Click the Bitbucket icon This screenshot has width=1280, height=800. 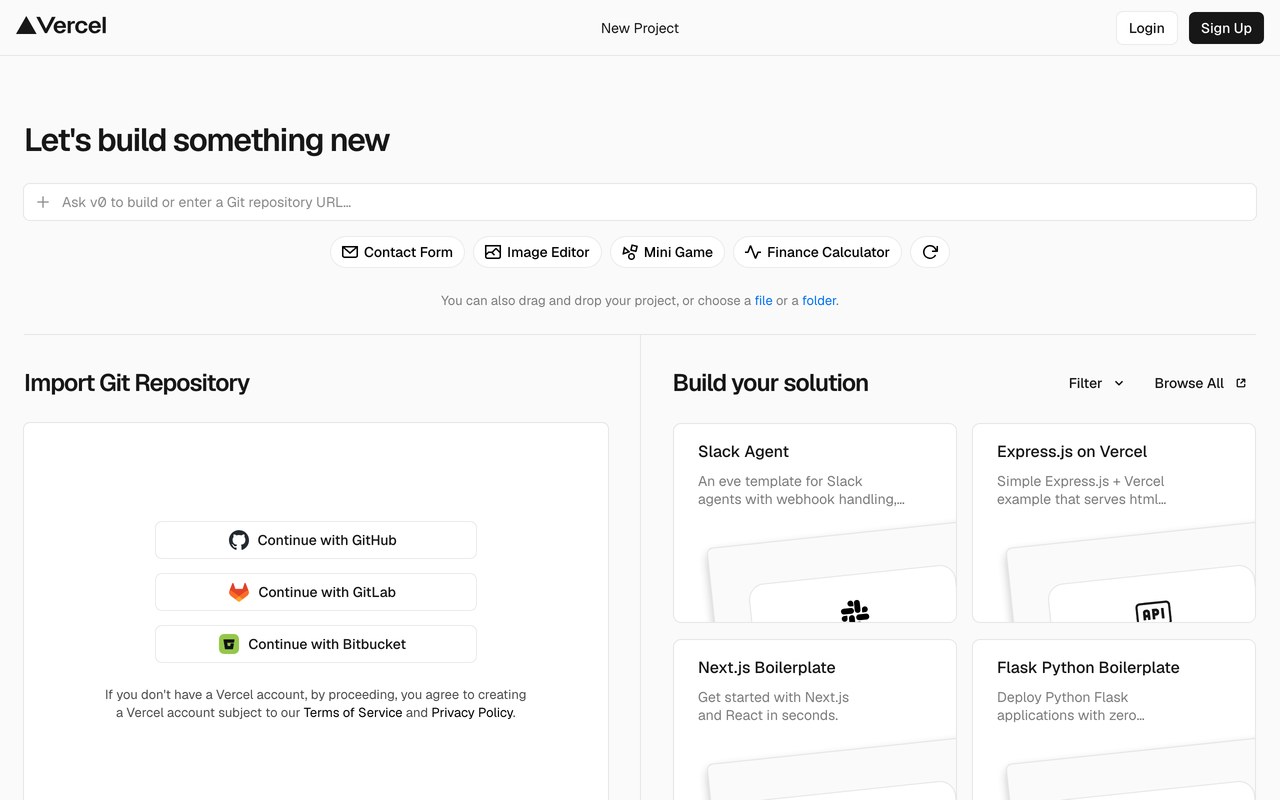[x=229, y=644]
